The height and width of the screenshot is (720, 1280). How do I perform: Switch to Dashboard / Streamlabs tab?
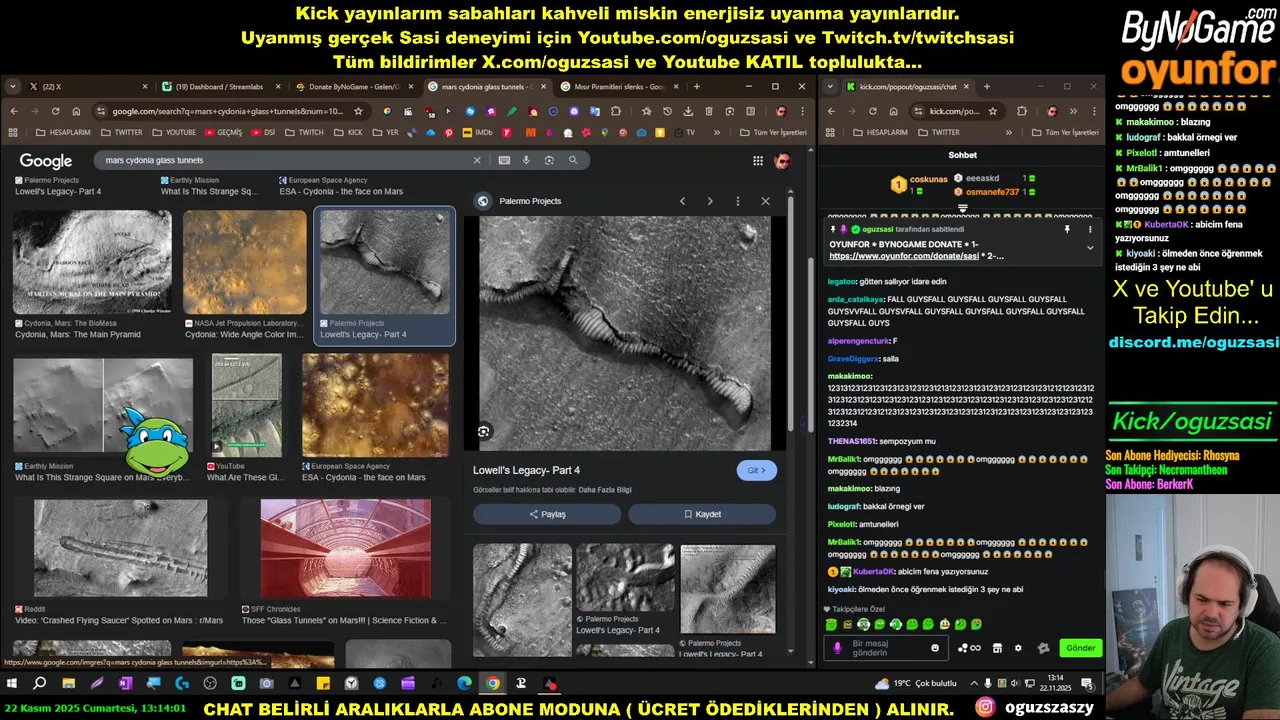click(221, 87)
